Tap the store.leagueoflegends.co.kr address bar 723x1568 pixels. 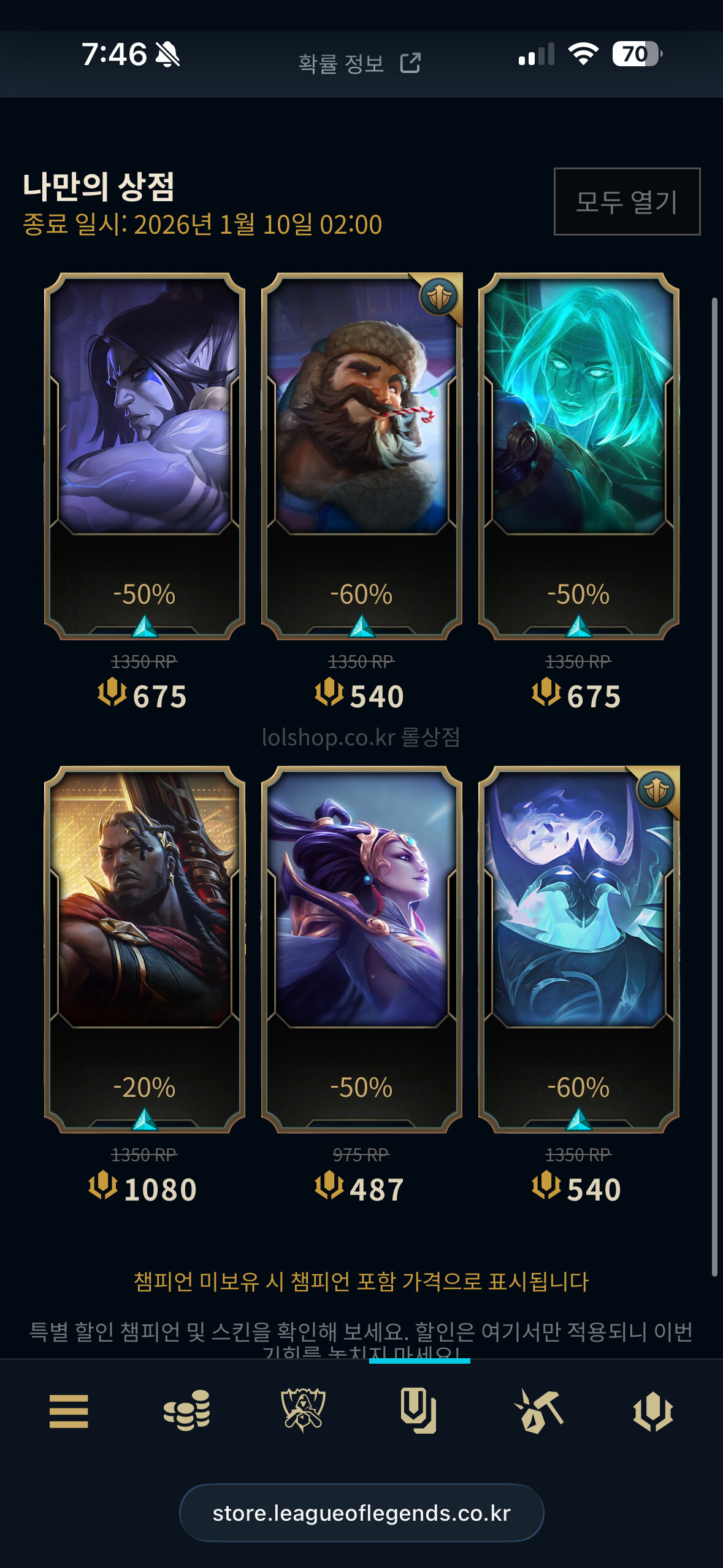361,1513
